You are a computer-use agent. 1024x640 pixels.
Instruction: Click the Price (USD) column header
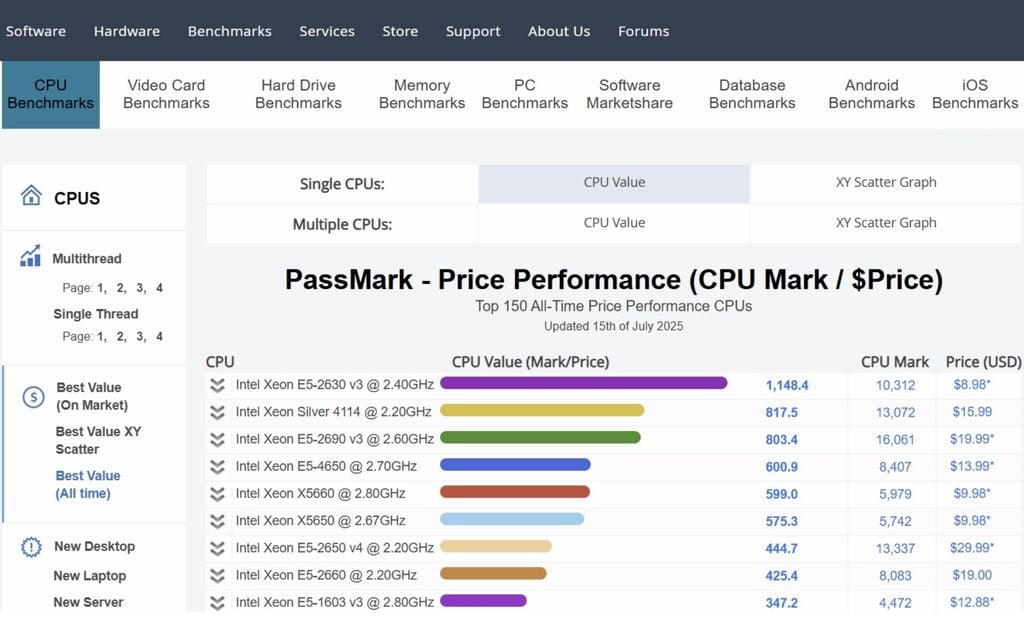pyautogui.click(x=984, y=362)
